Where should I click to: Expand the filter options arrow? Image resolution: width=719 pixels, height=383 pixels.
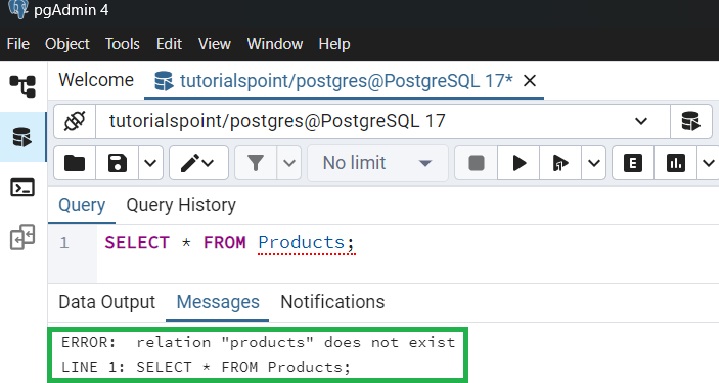pyautogui.click(x=289, y=163)
